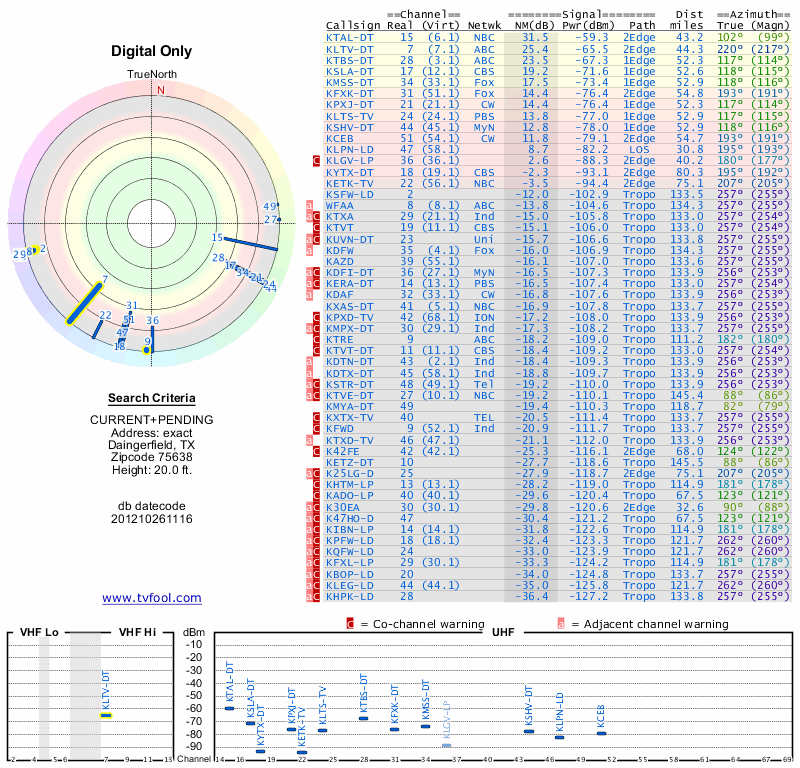This screenshot has height=768, width=800.
Task: Click the Zipcode 75638 text
Action: (152, 457)
